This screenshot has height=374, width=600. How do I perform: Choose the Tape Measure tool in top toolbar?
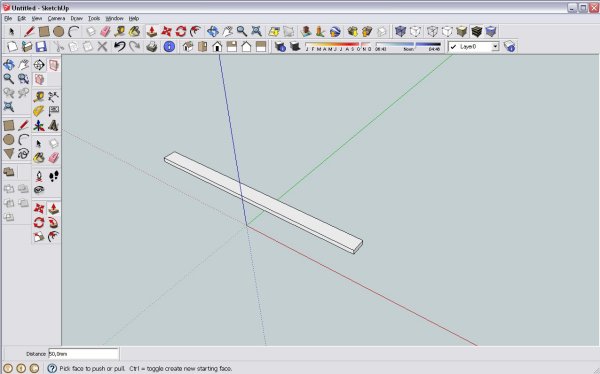click(x=119, y=31)
